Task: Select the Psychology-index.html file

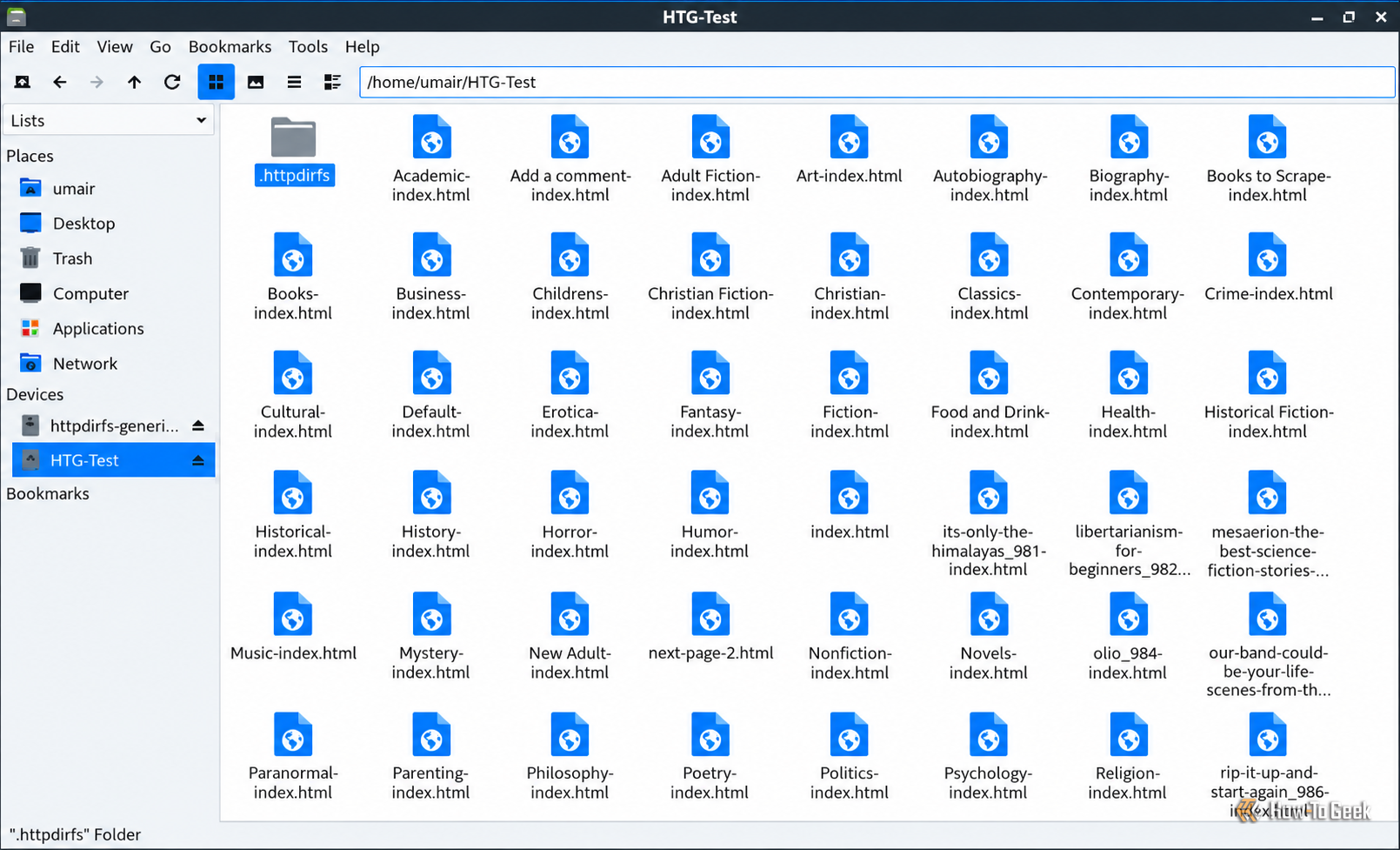Action: (x=989, y=757)
